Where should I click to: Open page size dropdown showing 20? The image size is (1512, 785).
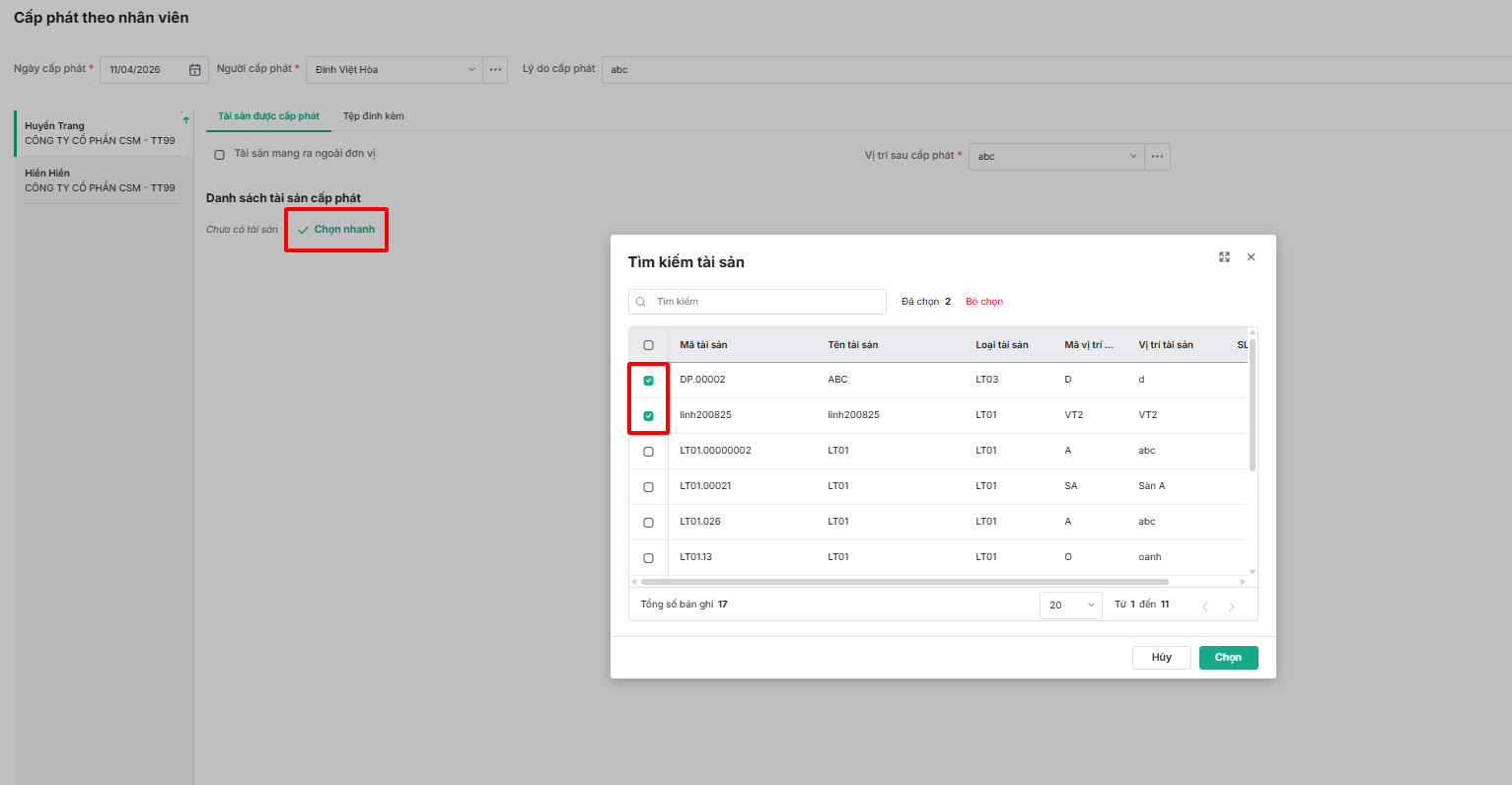1070,606
